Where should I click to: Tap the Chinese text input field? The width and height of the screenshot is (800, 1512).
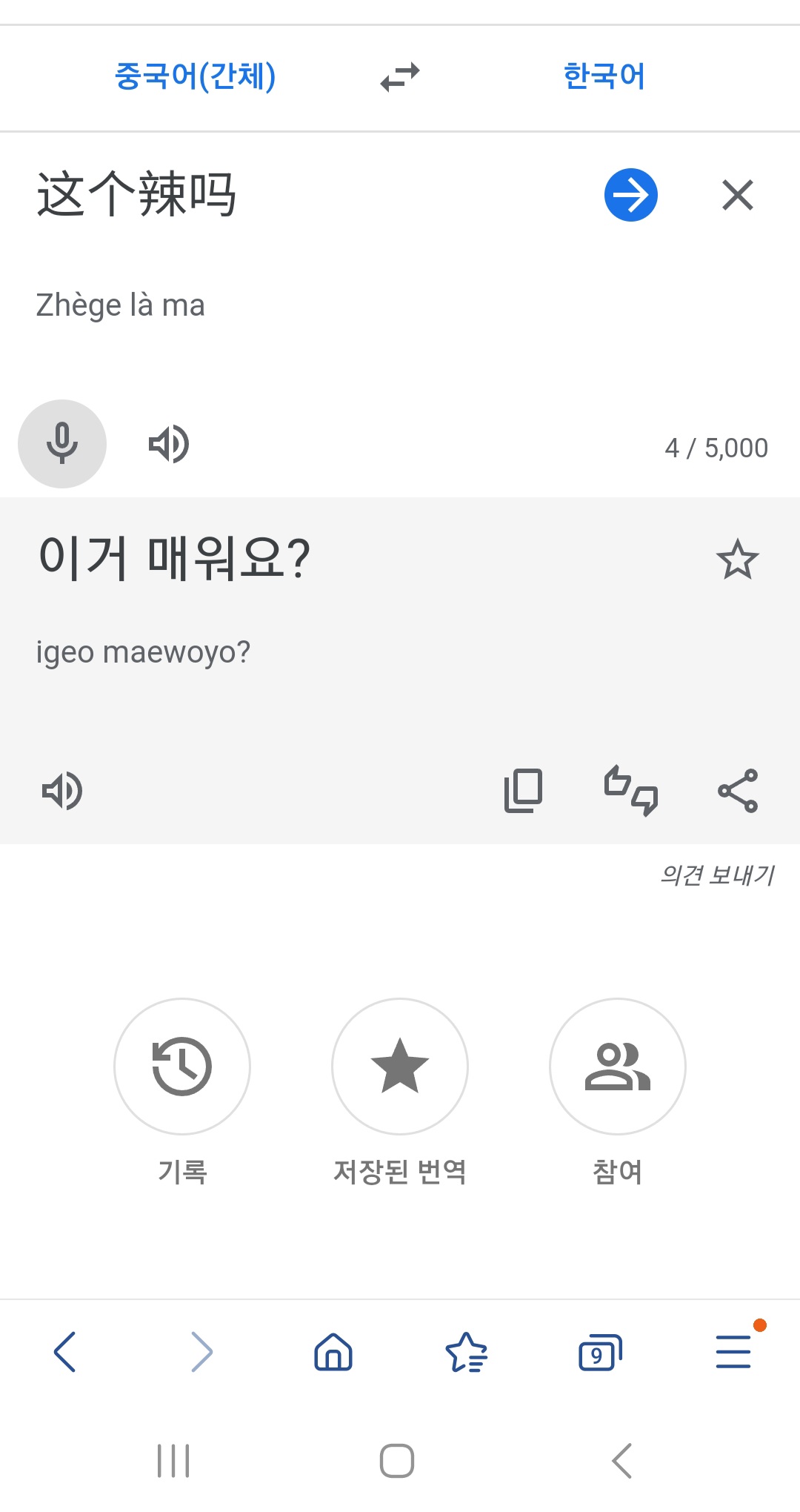pyautogui.click(x=296, y=196)
